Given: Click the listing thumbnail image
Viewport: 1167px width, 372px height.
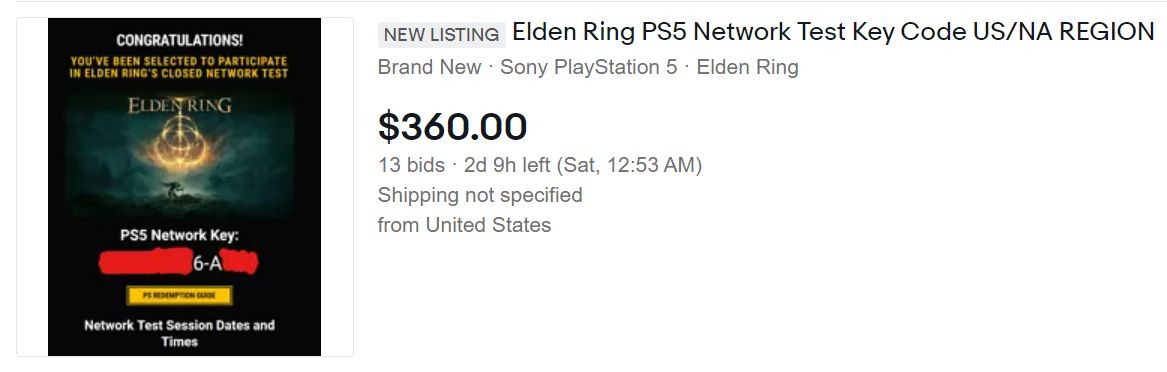Looking at the screenshot, I should click(185, 187).
